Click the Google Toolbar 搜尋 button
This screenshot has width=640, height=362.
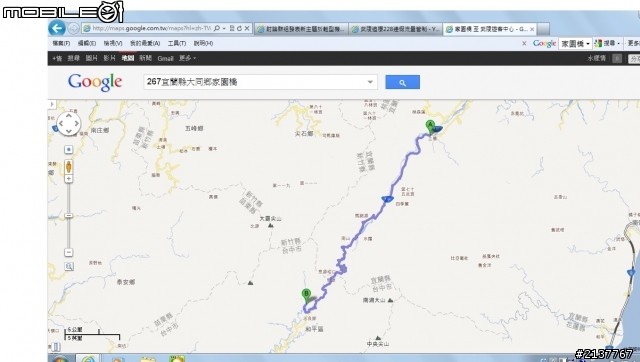pos(605,43)
